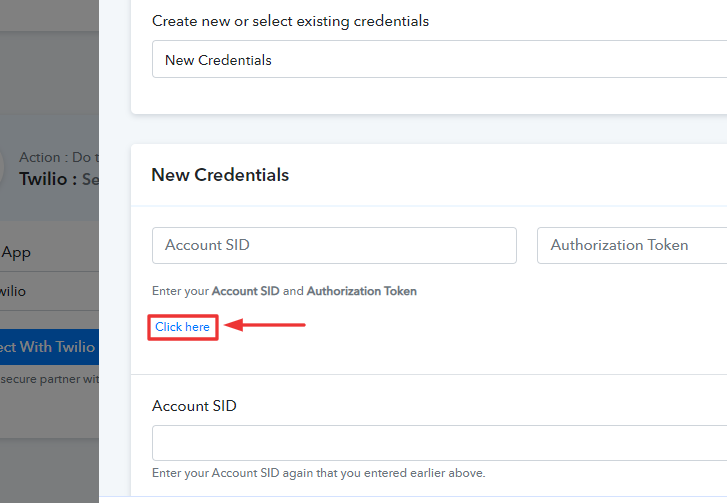
Task: Open the New Credentials dropdown
Action: coord(439,59)
